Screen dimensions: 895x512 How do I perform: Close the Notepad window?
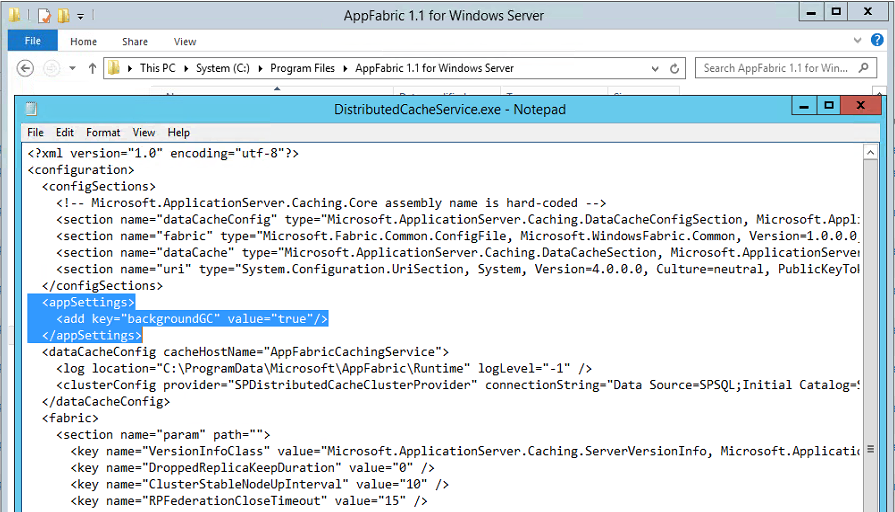[x=861, y=106]
